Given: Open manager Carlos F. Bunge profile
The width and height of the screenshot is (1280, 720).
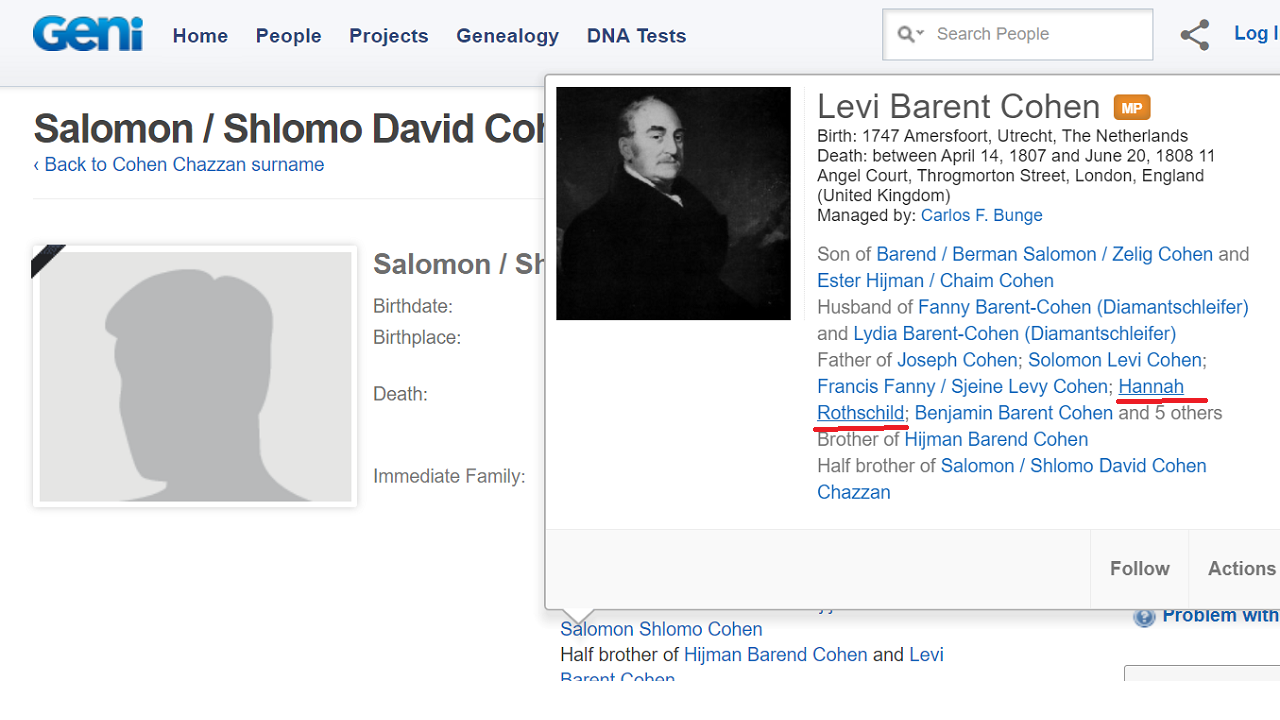Looking at the screenshot, I should 981,215.
